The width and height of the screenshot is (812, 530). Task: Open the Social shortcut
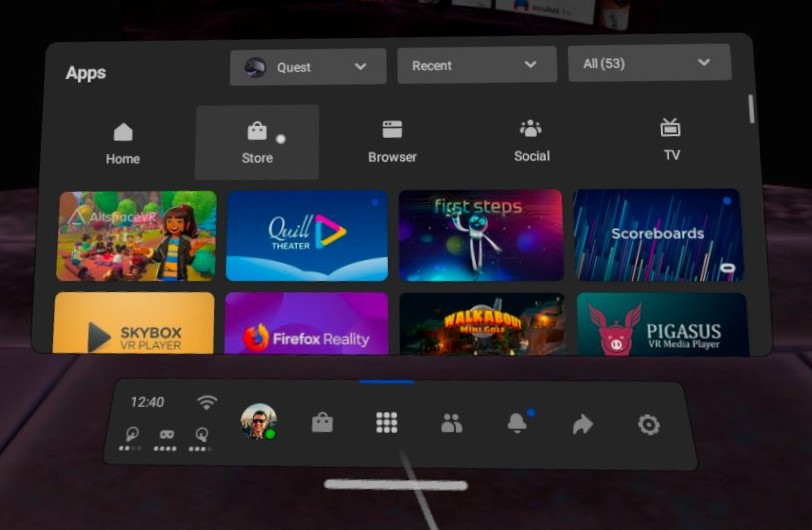[x=531, y=141]
